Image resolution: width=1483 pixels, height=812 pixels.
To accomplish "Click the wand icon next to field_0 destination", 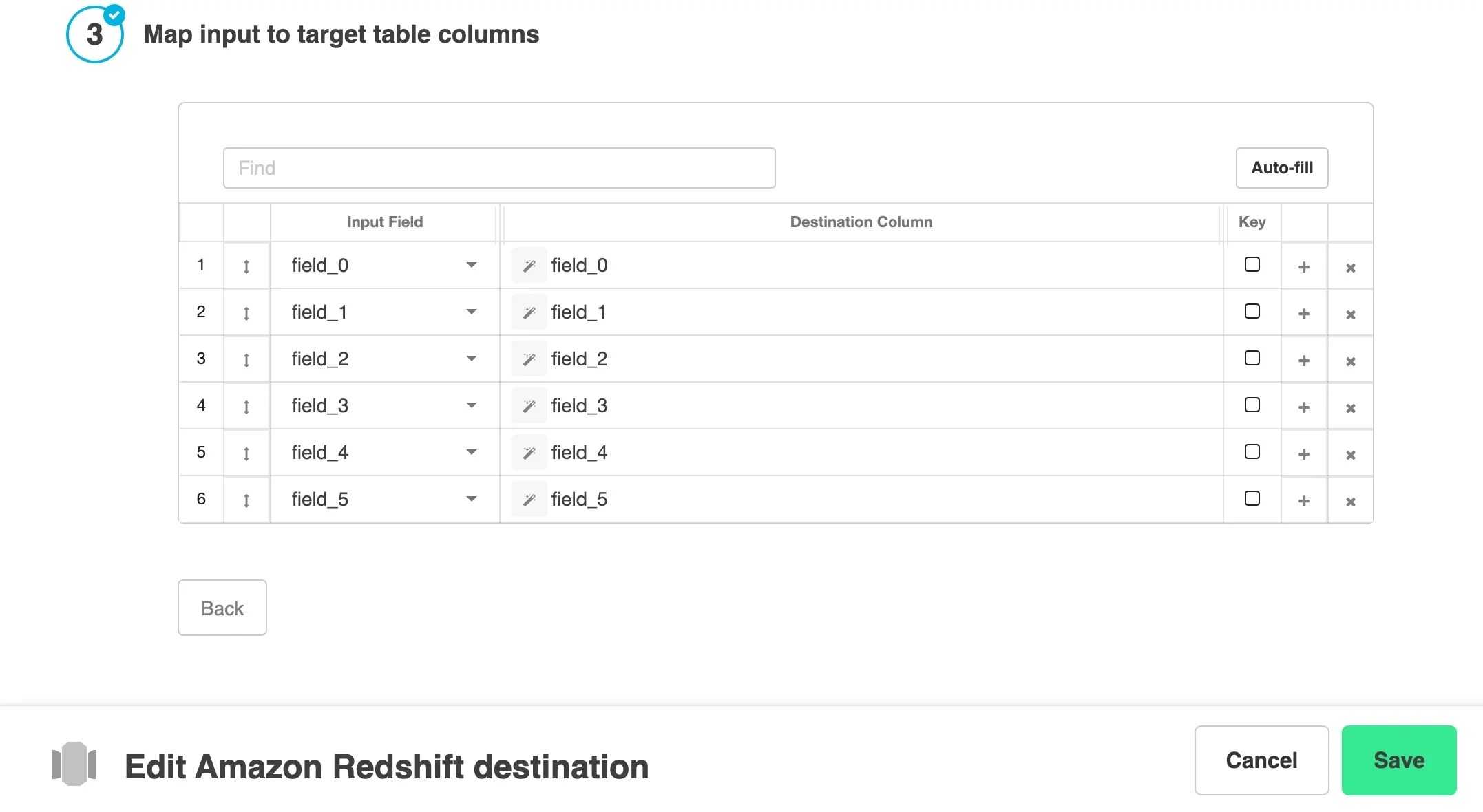I will pos(529,265).
